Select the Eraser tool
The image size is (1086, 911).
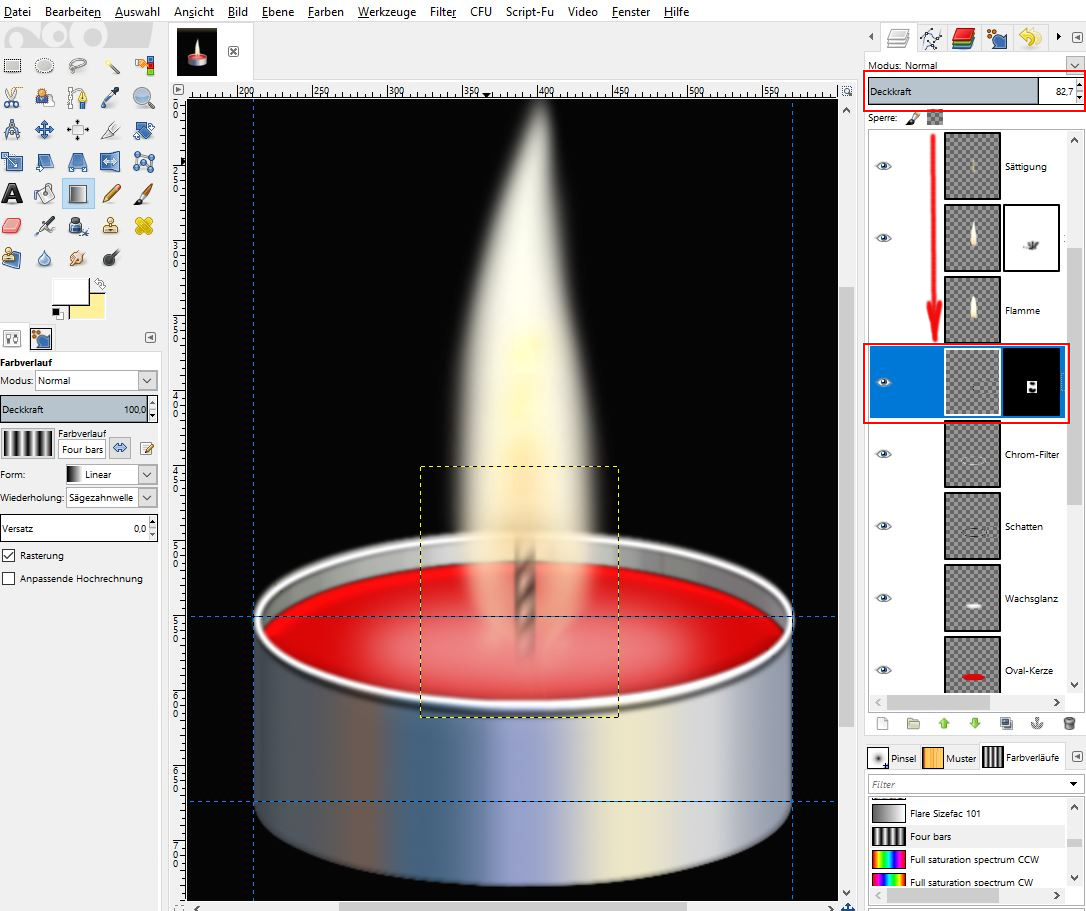click(x=12, y=226)
